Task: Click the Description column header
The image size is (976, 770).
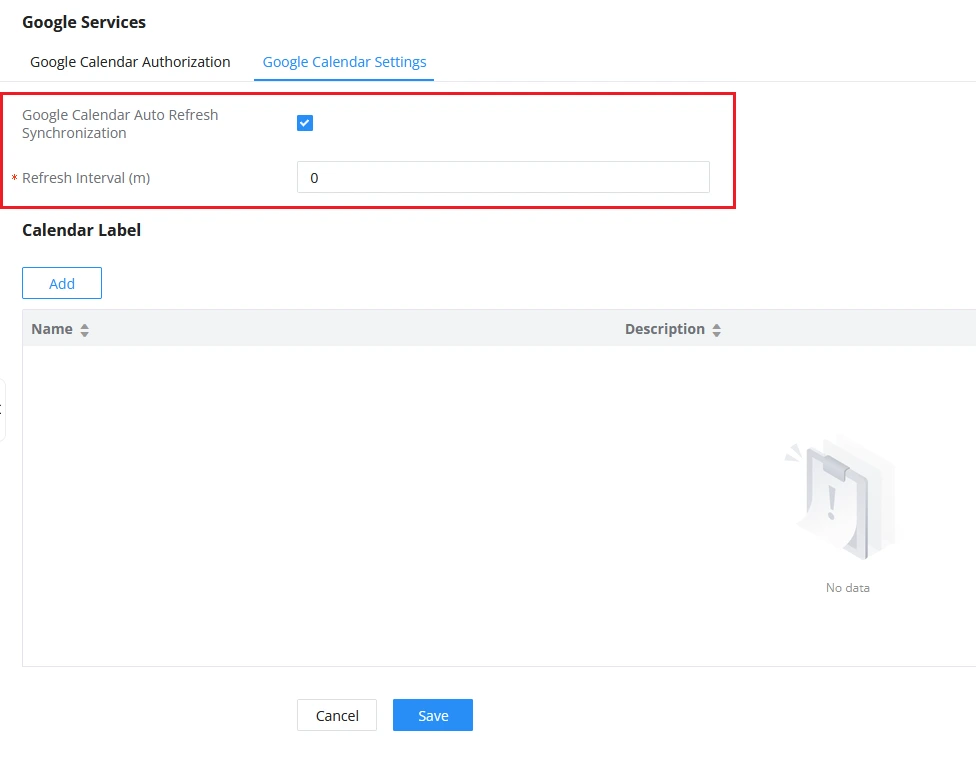Action: pos(665,329)
